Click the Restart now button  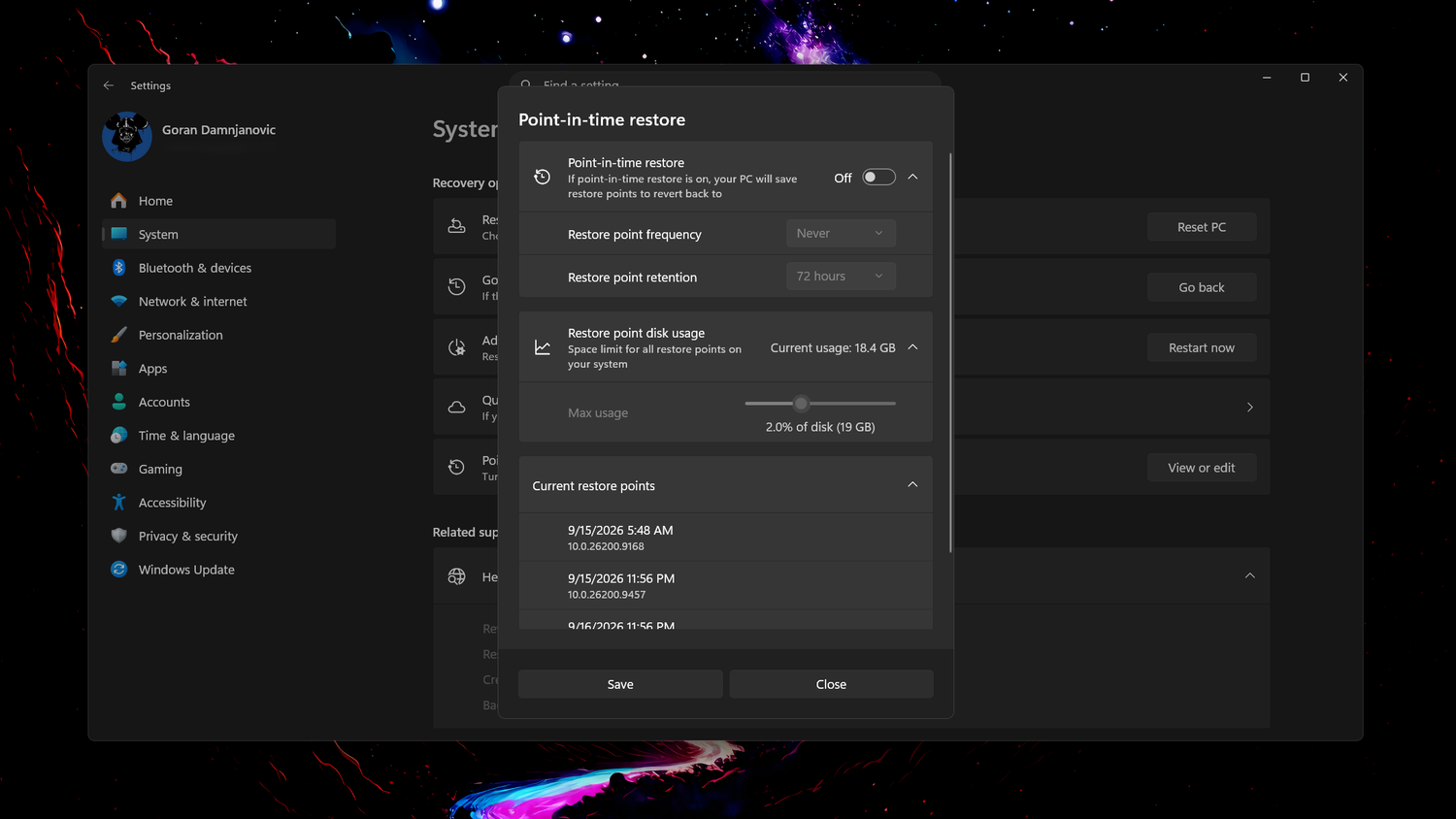tap(1202, 347)
